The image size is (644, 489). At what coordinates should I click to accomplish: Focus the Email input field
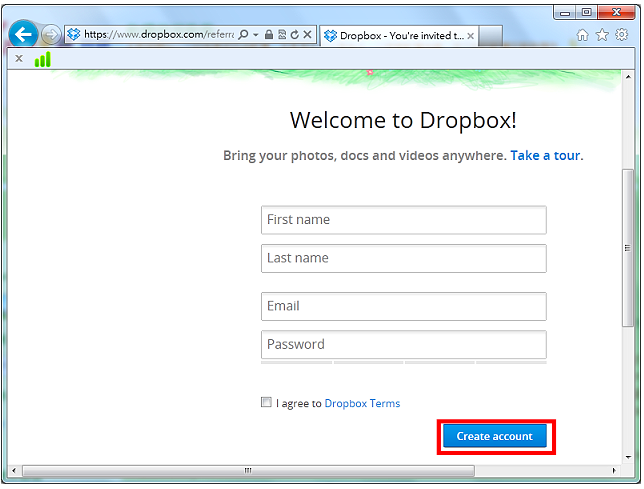pos(404,306)
